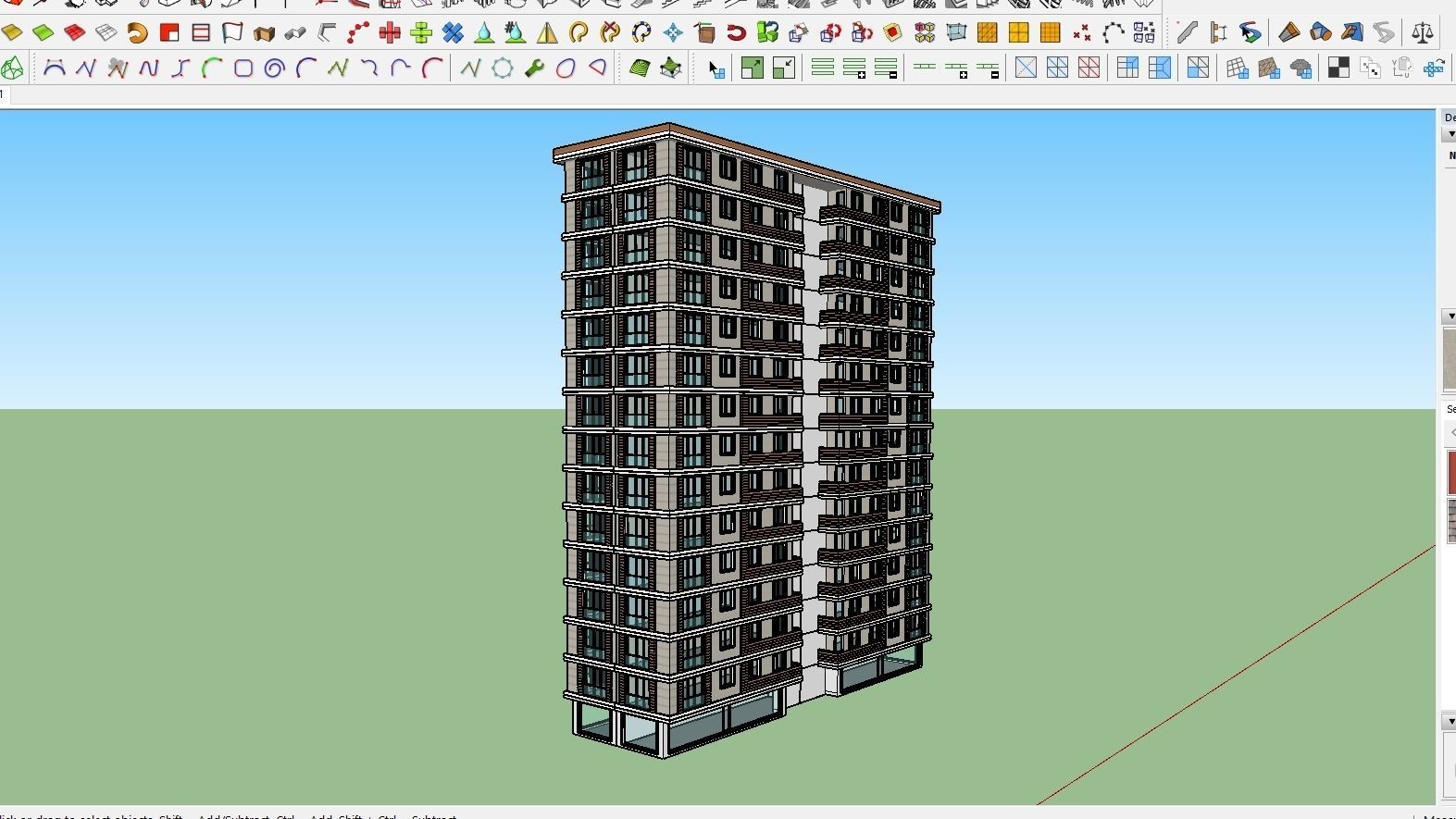Click the yellow pyramid icon
The width and height of the screenshot is (1456, 819).
pos(547,33)
